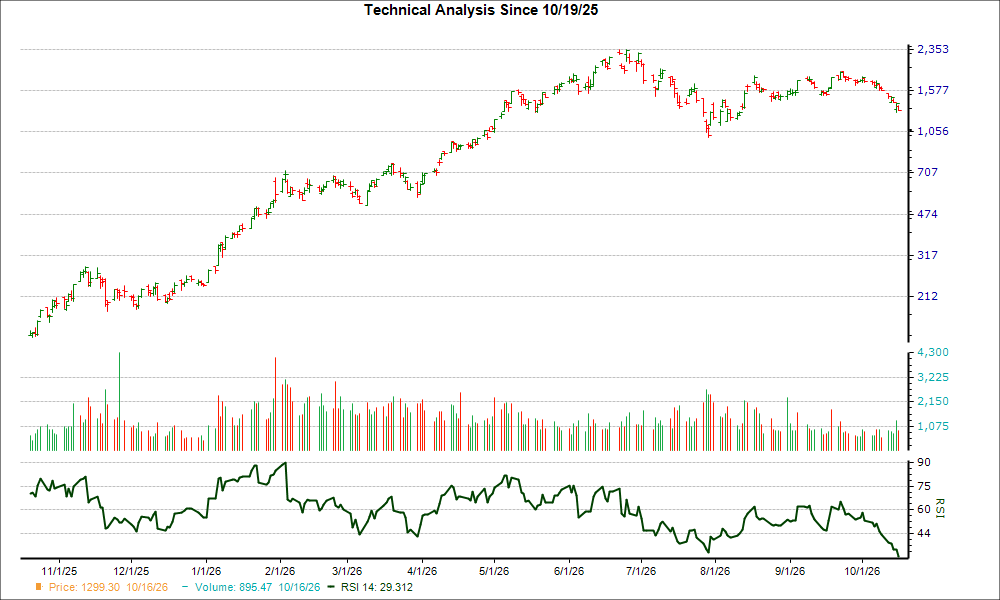Click the RSI axis value 60
Image resolution: width=1000 pixels, height=600 pixels.
tap(924, 509)
